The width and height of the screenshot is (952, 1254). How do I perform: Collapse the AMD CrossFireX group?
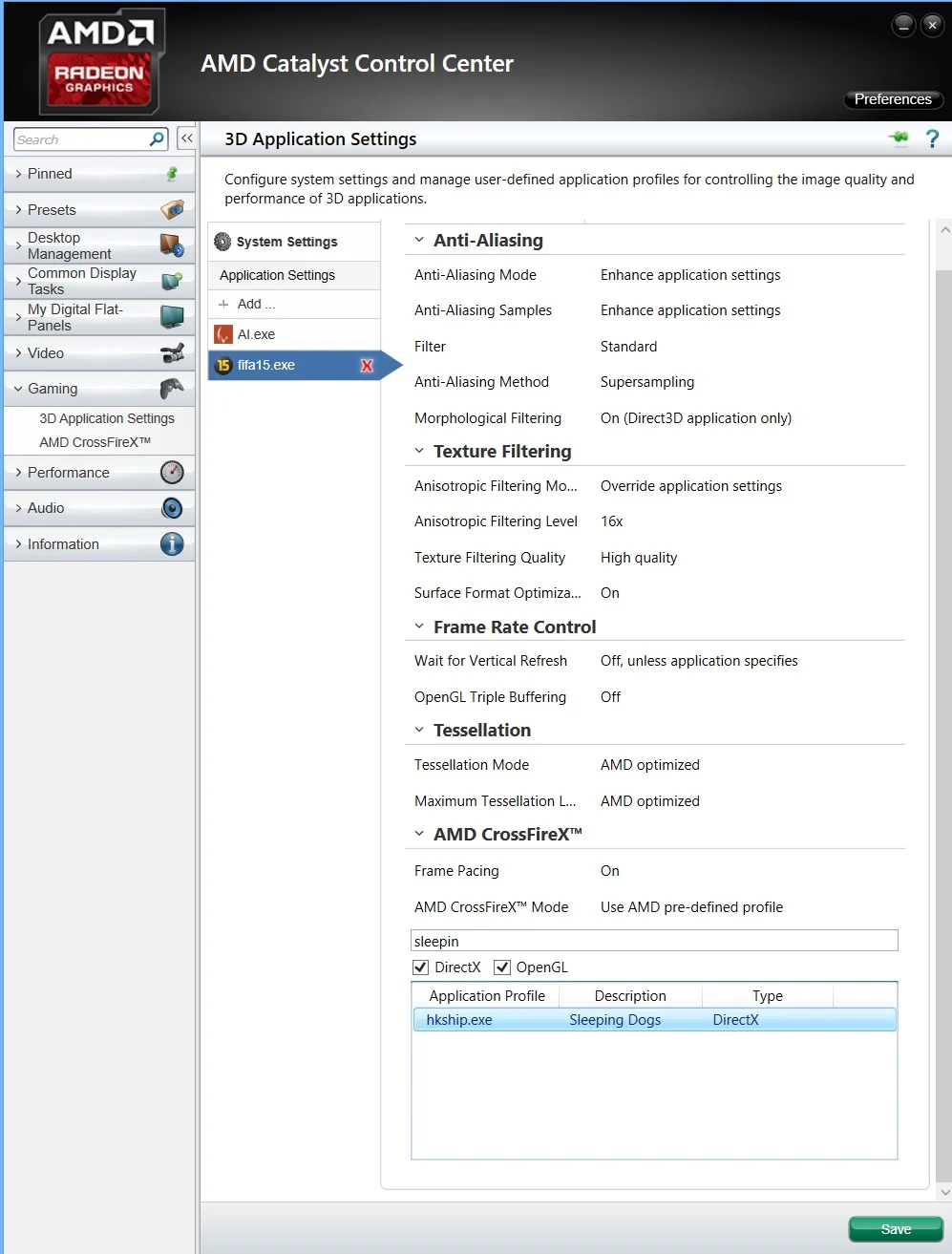point(419,834)
